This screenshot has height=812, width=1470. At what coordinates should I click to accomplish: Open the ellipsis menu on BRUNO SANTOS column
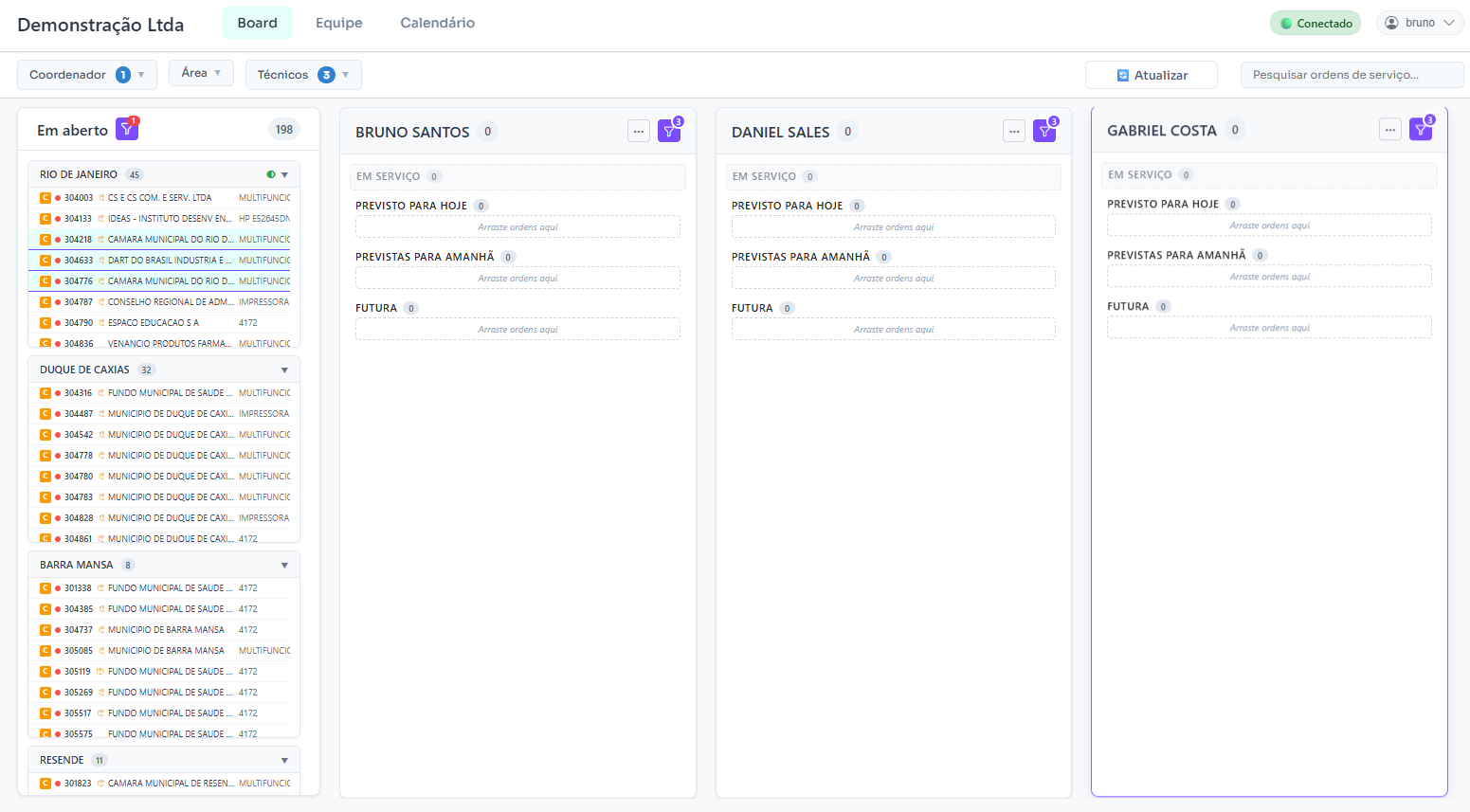point(638,131)
